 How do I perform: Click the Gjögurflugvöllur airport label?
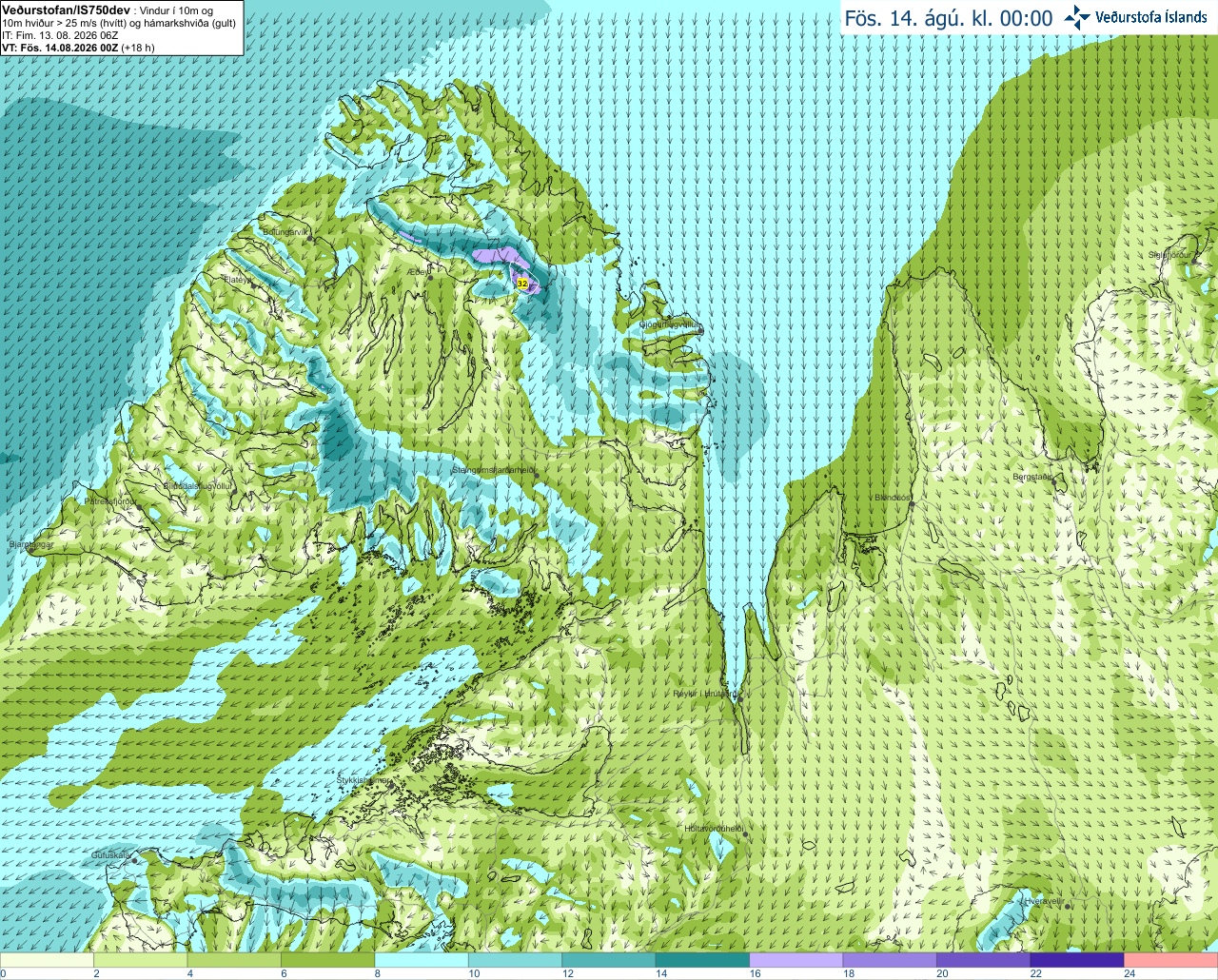671,324
